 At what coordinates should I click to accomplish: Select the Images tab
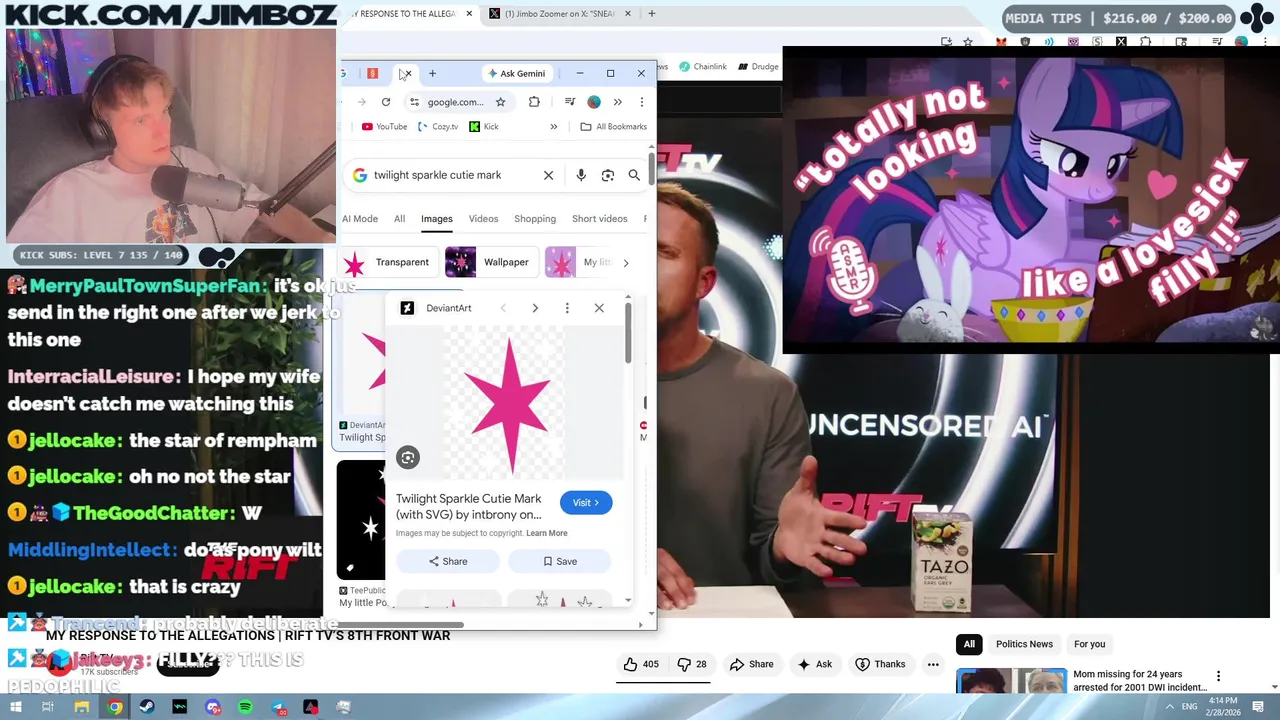(436, 219)
